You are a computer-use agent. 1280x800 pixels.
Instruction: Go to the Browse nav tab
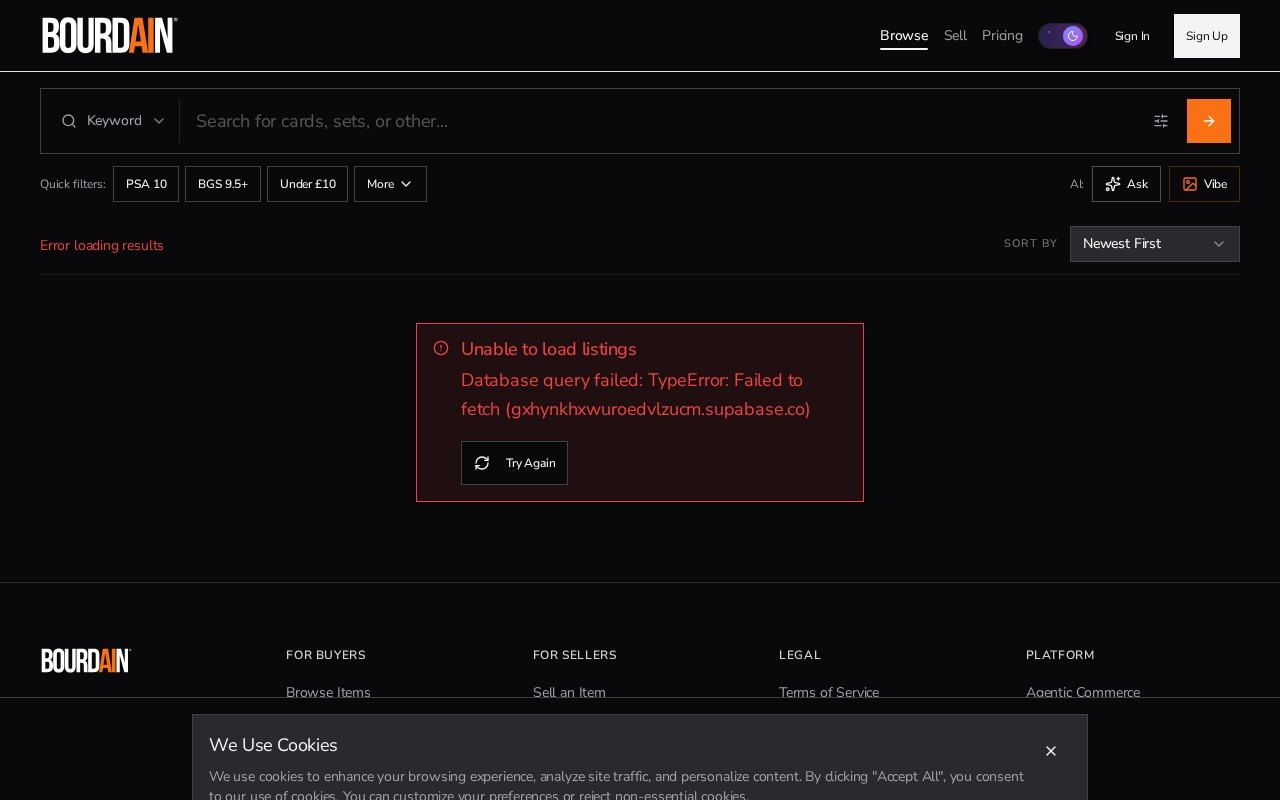pos(904,36)
